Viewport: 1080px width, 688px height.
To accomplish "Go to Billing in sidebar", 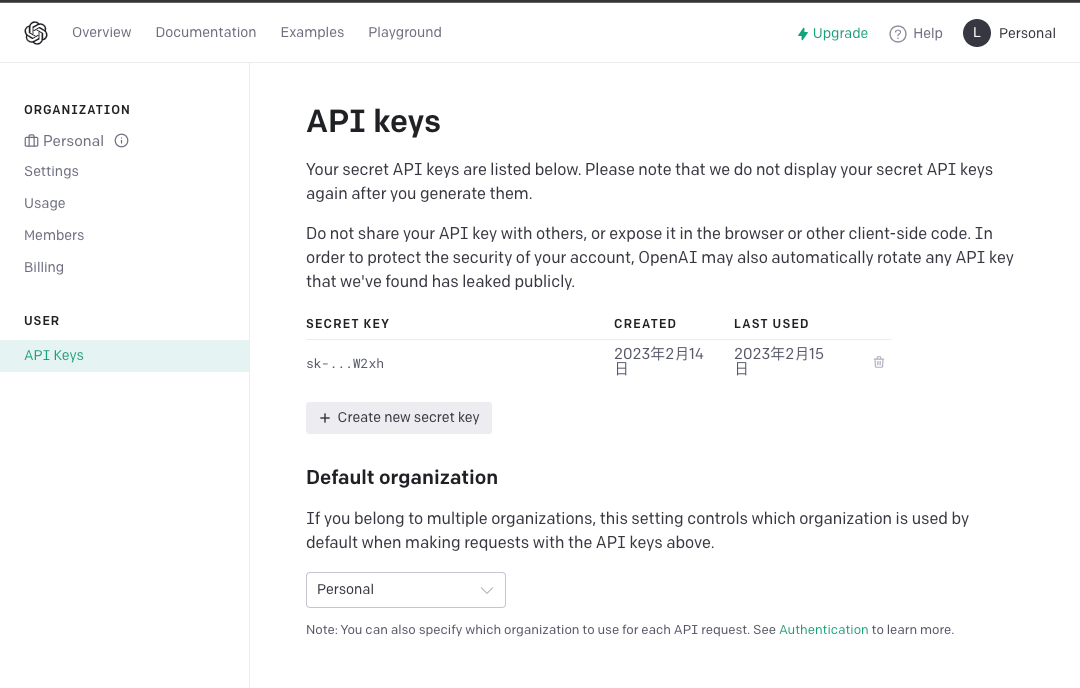I will tap(44, 267).
